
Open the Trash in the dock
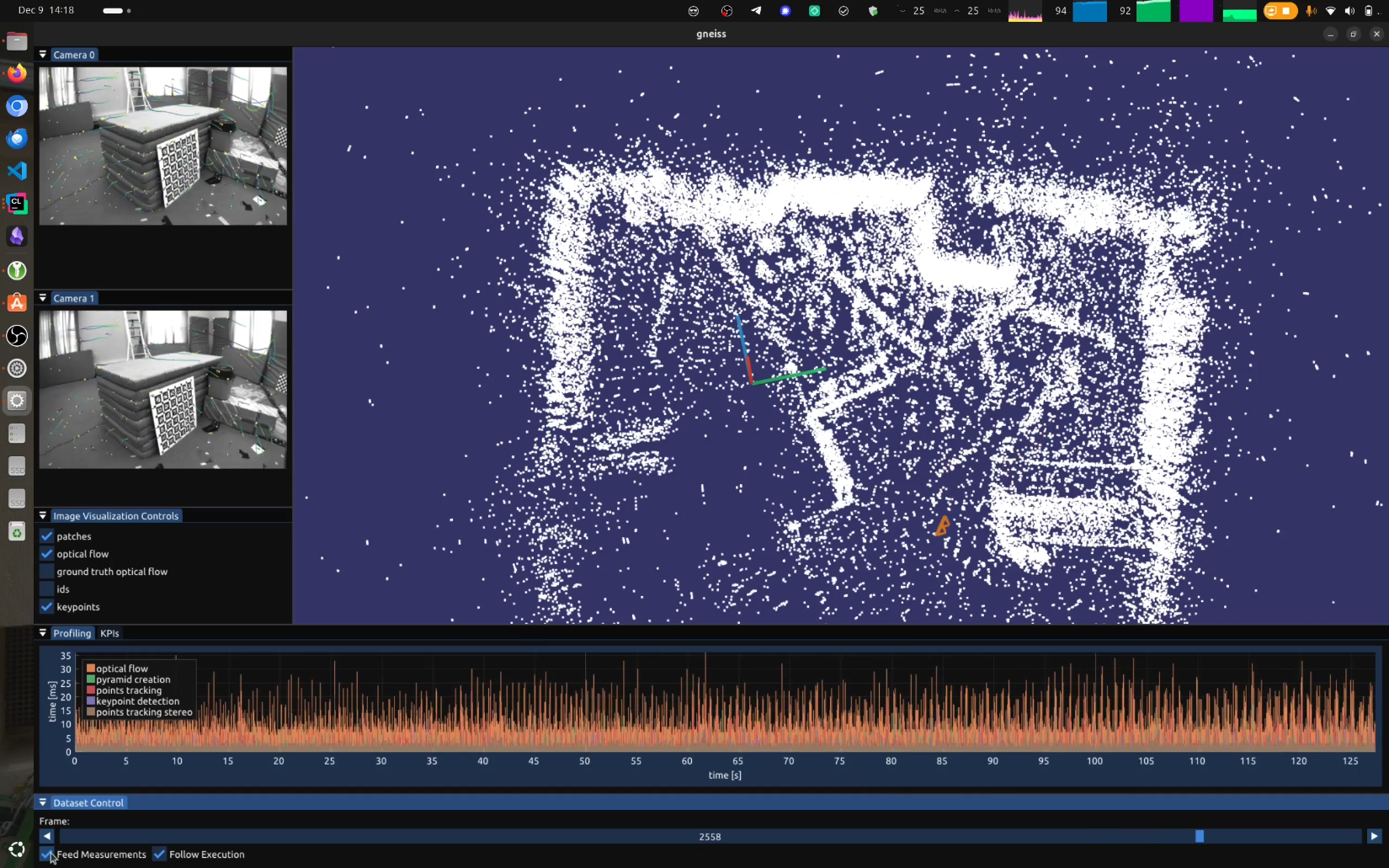pyautogui.click(x=17, y=532)
